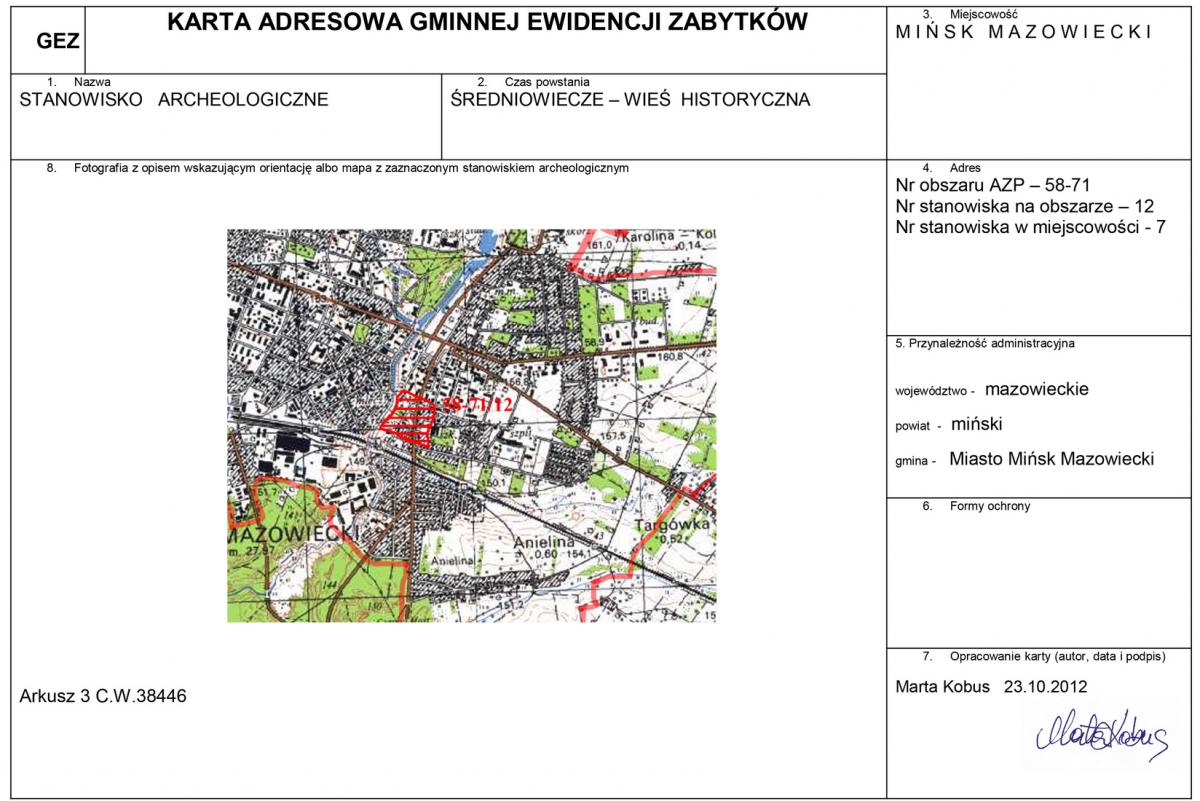Select the title Karta Adresowa Gminnej Ewidencji Zabytków
This screenshot has width=1200, height=801.
(x=487, y=23)
